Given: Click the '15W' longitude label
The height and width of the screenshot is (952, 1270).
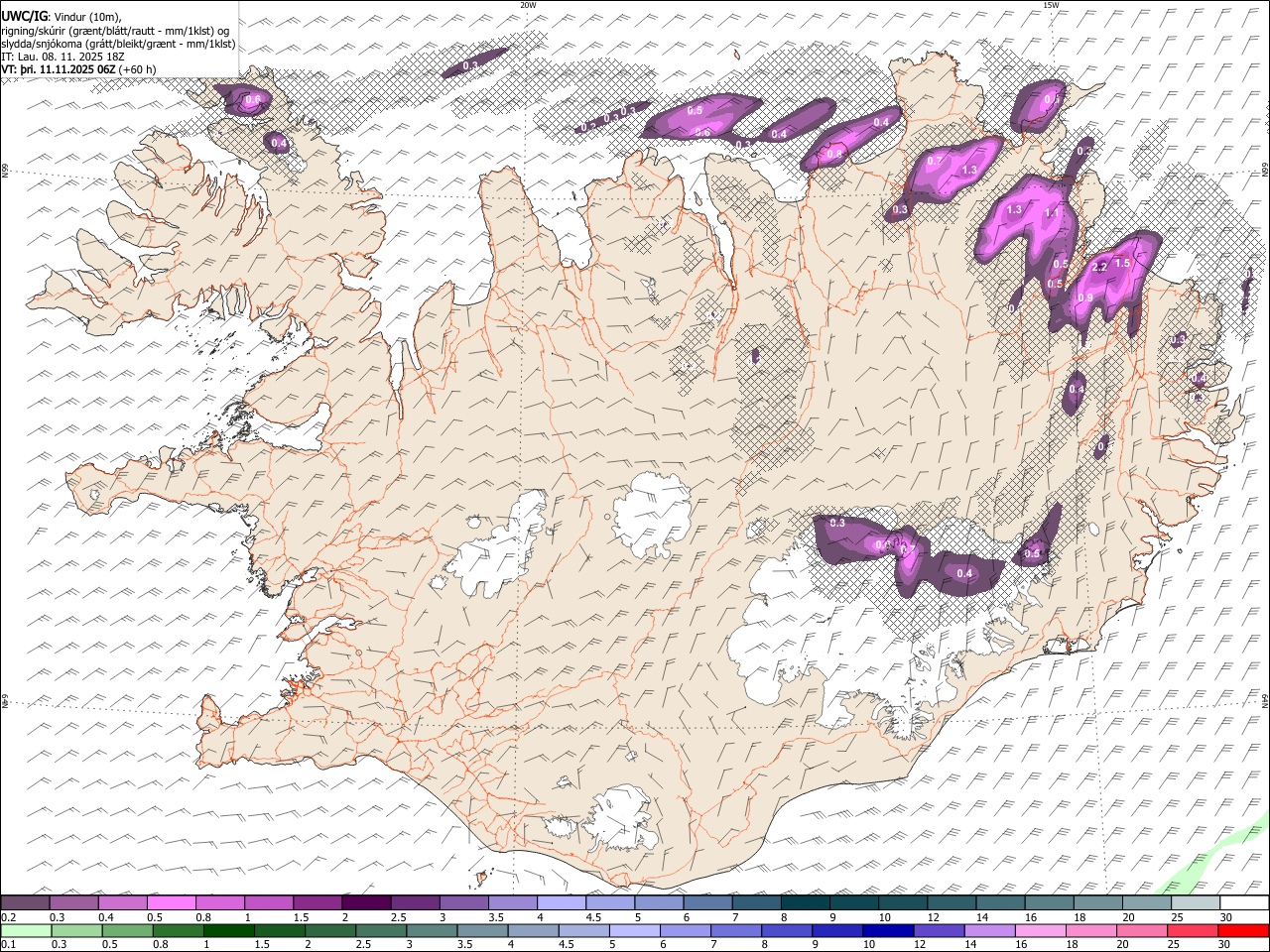Looking at the screenshot, I should point(1051,5).
